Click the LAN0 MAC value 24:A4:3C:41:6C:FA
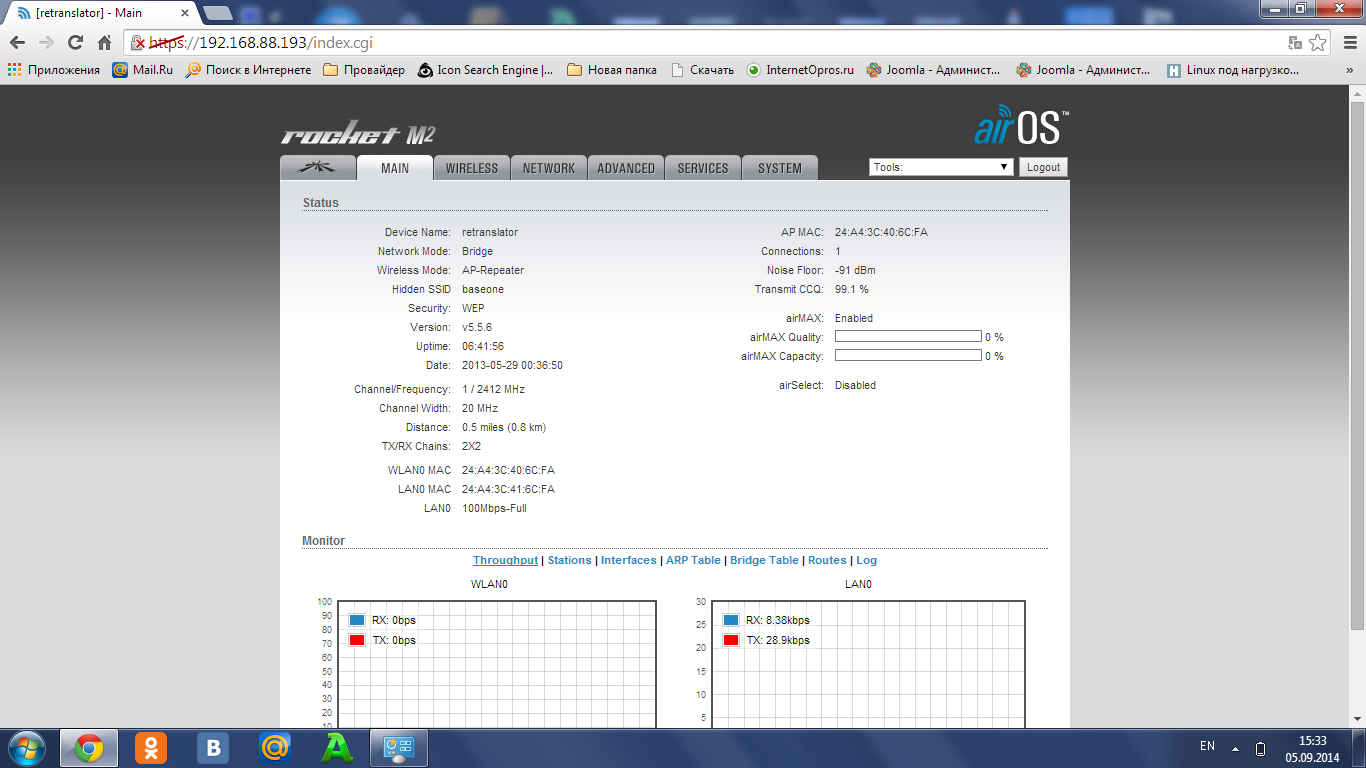This screenshot has width=1366, height=768. click(x=508, y=490)
